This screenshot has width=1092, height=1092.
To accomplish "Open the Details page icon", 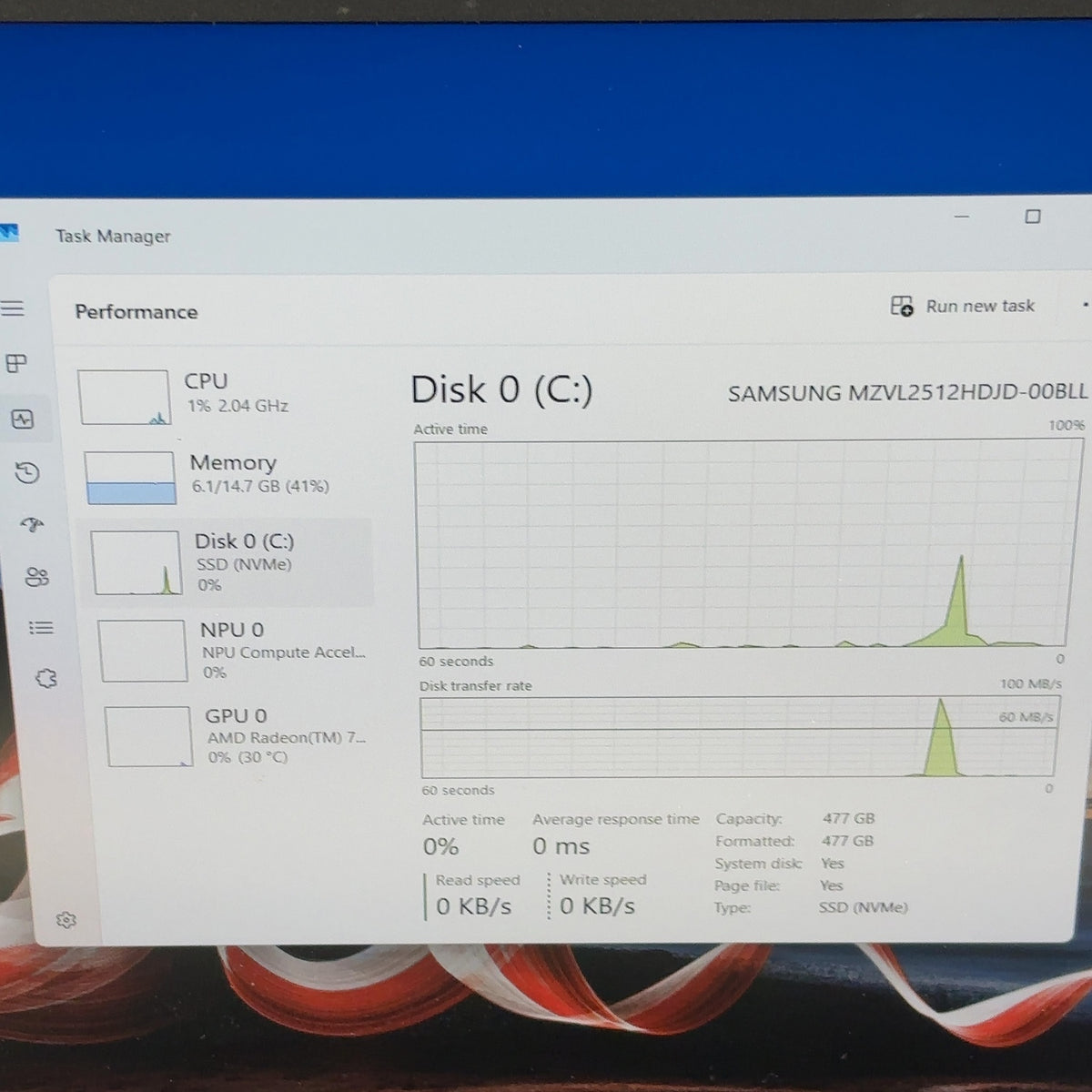I will (41, 628).
